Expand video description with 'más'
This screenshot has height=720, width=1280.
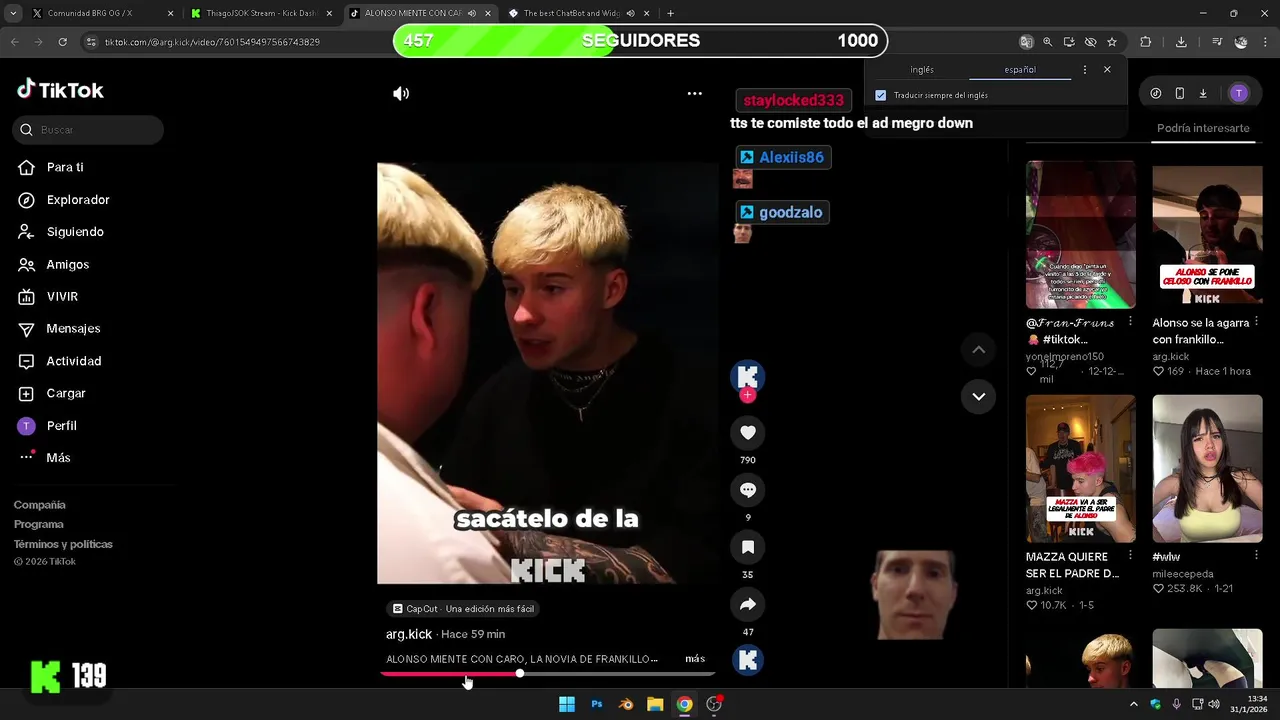coord(695,659)
